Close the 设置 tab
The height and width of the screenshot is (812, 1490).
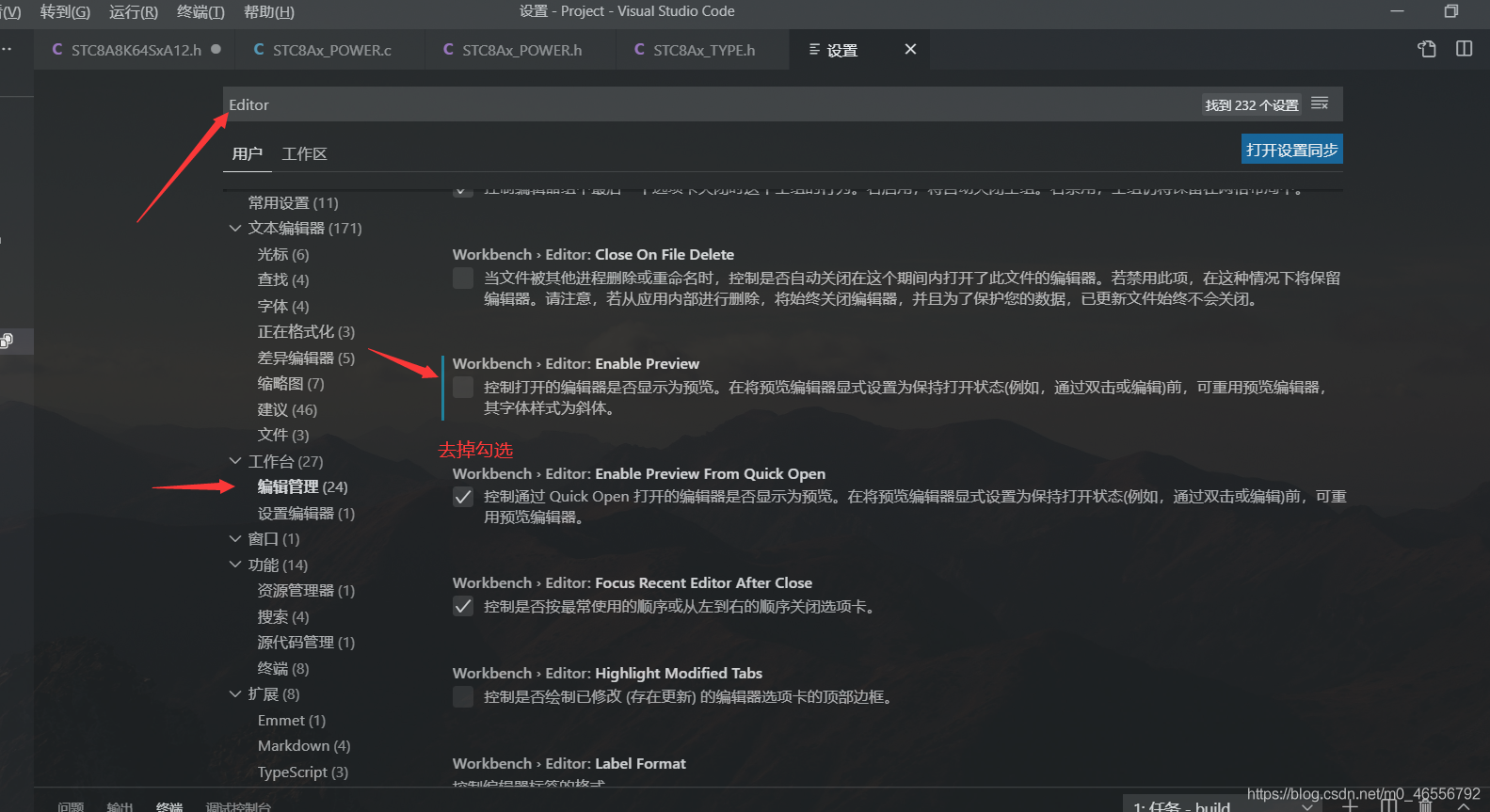(x=910, y=49)
